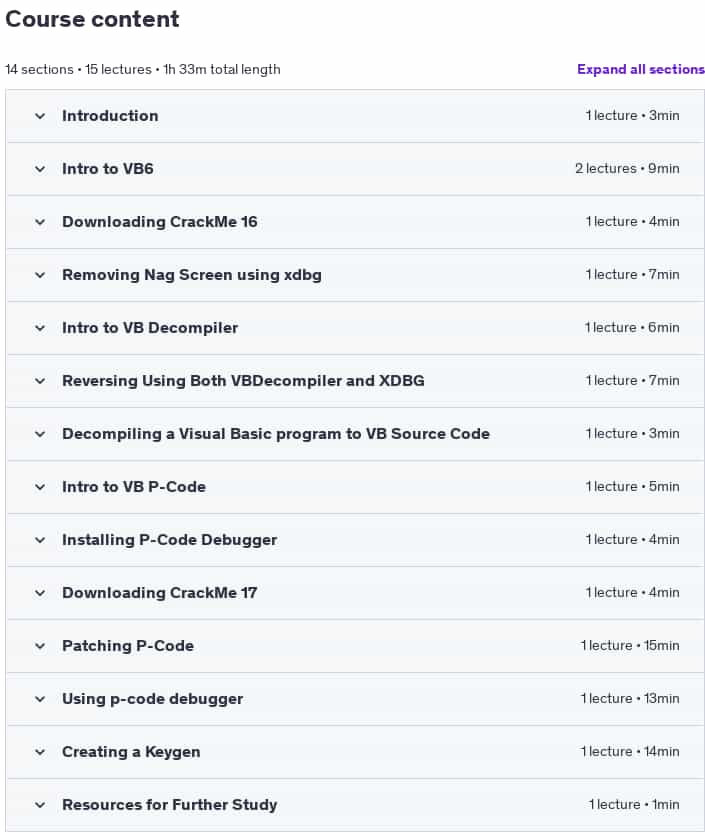
Task: Expand the Introduction section chevron
Action: (x=40, y=116)
